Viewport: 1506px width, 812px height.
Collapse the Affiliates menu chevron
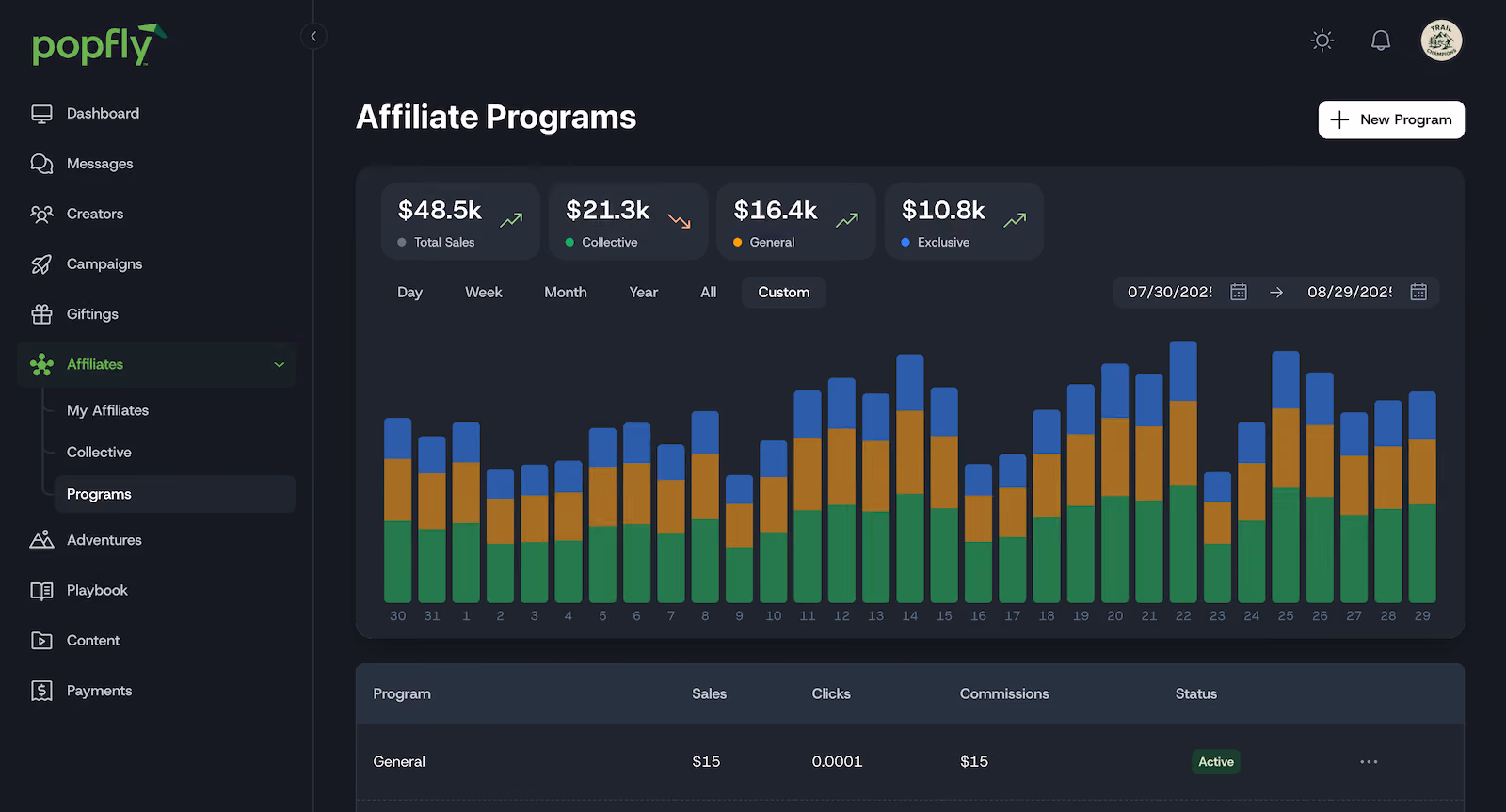tap(280, 365)
